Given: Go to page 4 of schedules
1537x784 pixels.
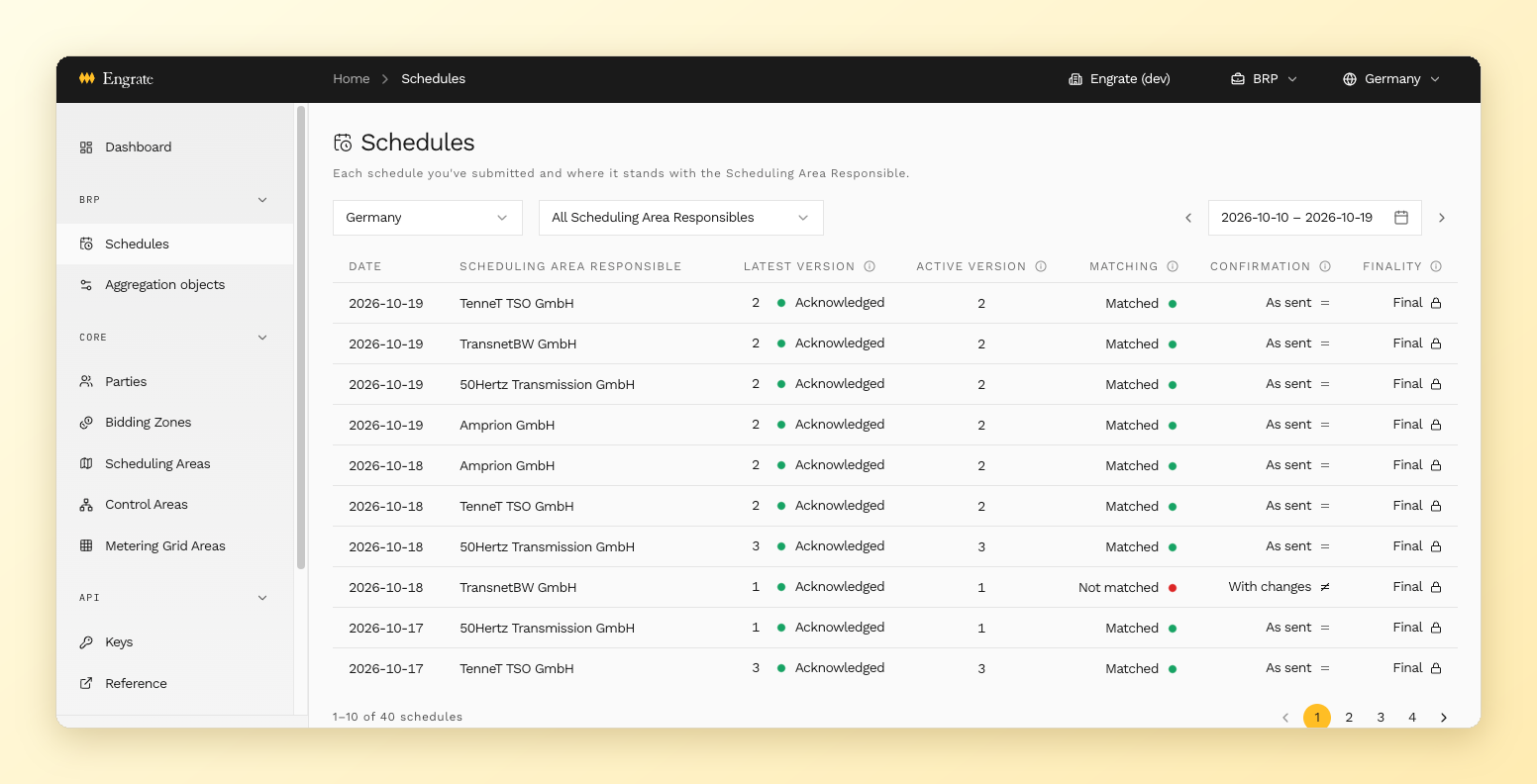Looking at the screenshot, I should coord(1412,718).
